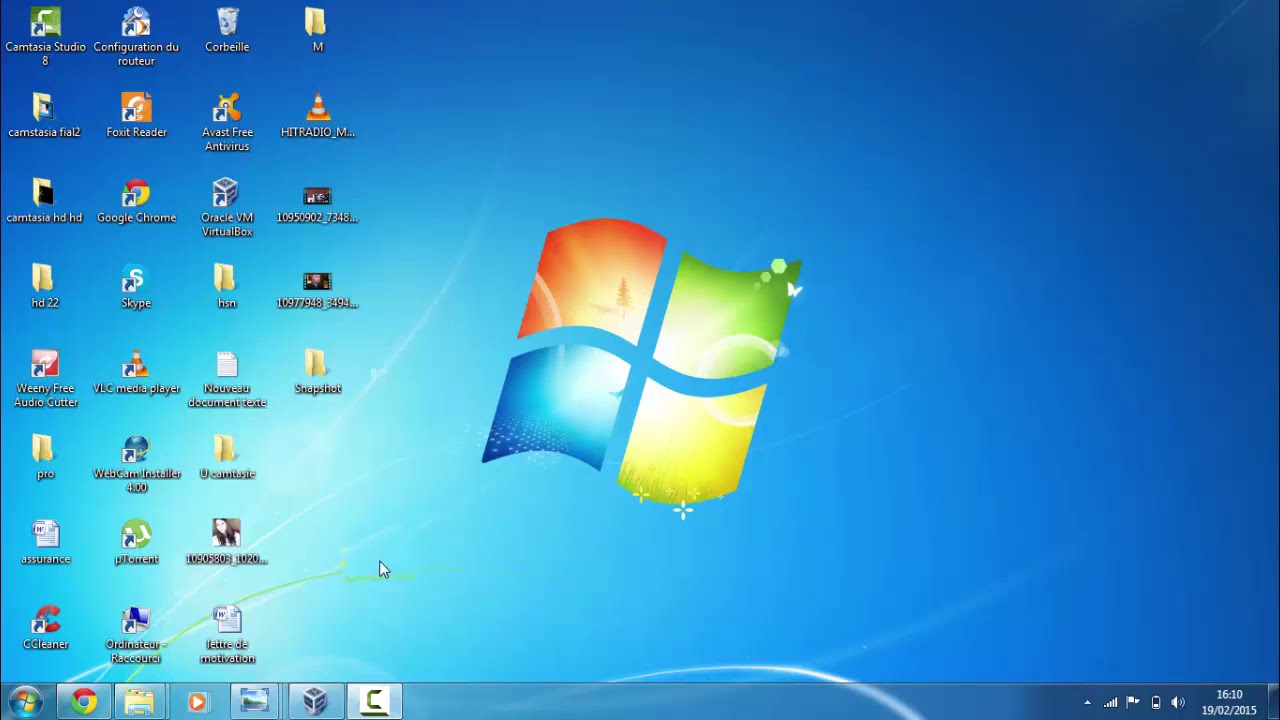Open the assurance Word document
The image size is (1280, 720).
click(45, 542)
